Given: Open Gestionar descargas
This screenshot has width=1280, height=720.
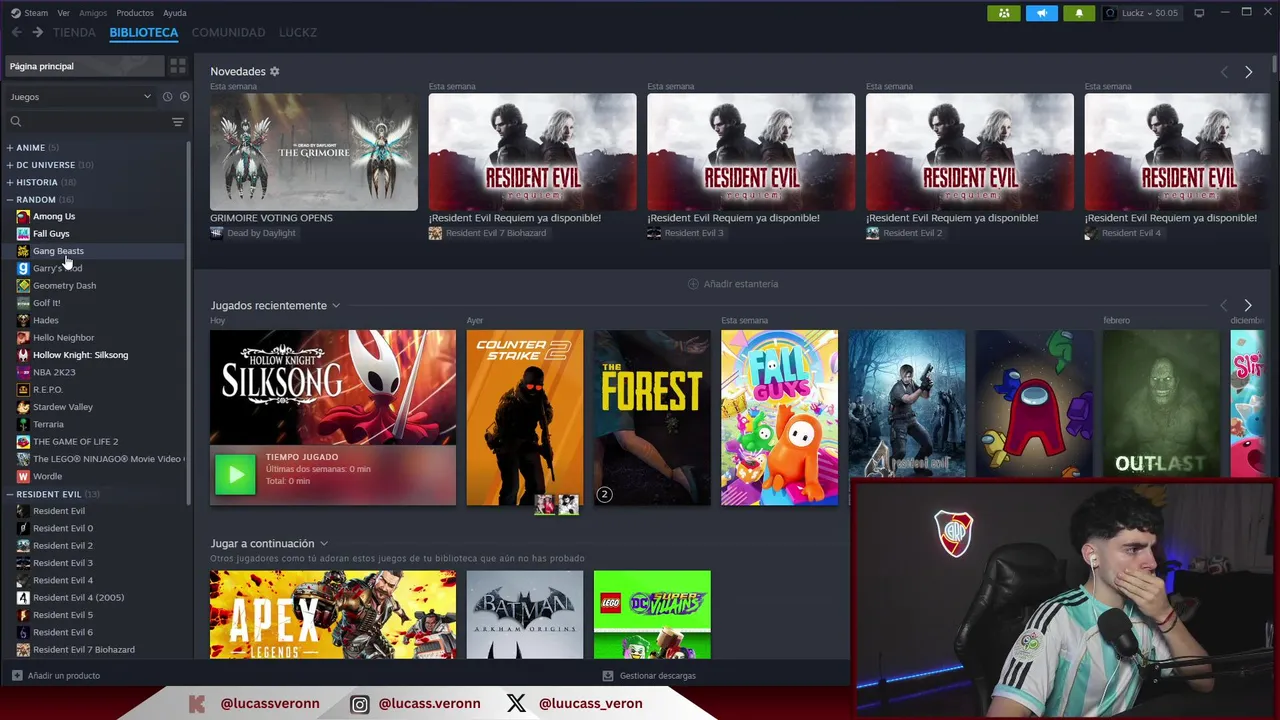Looking at the screenshot, I should pos(649,676).
